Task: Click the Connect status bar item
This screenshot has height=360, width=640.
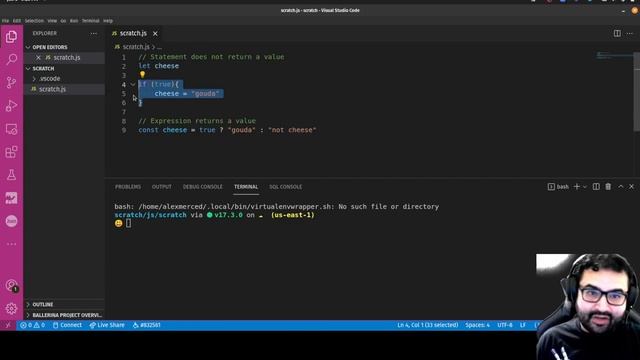Action: pyautogui.click(x=67, y=325)
